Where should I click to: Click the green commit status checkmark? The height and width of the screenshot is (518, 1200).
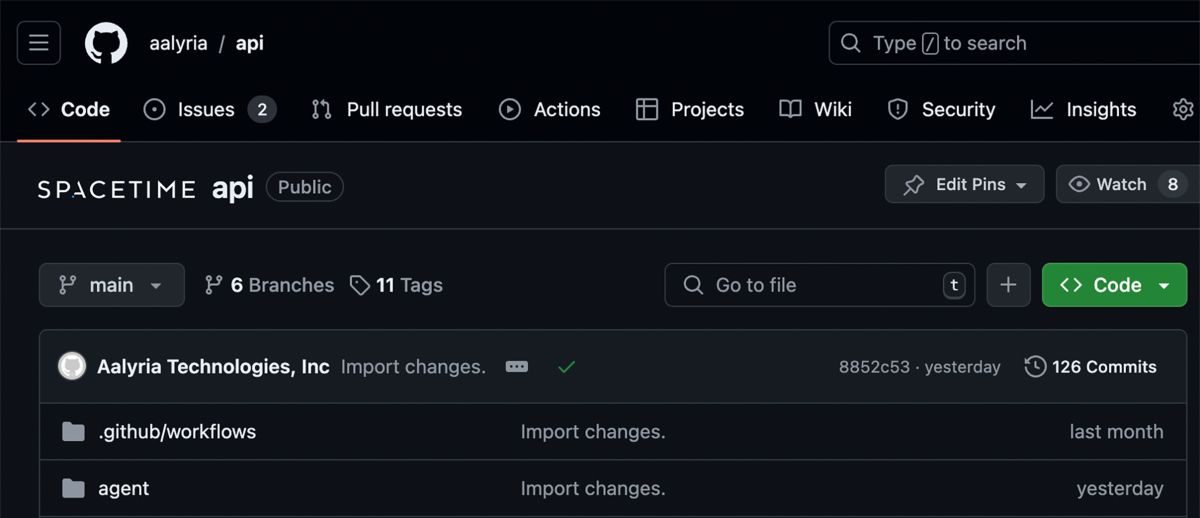tap(567, 367)
